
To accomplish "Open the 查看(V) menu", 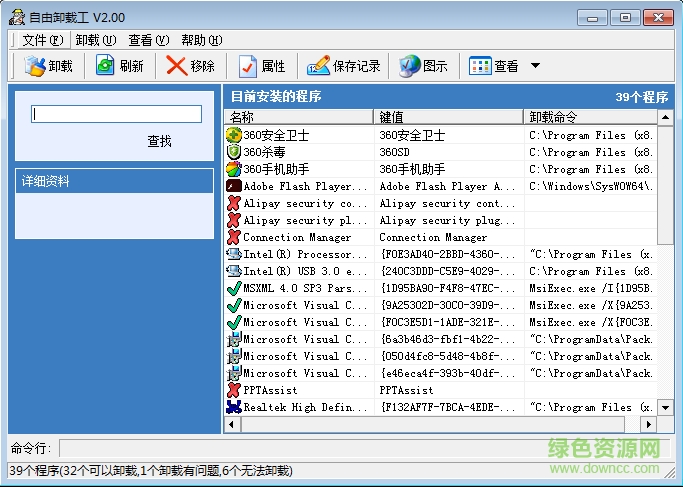I will pos(149,41).
